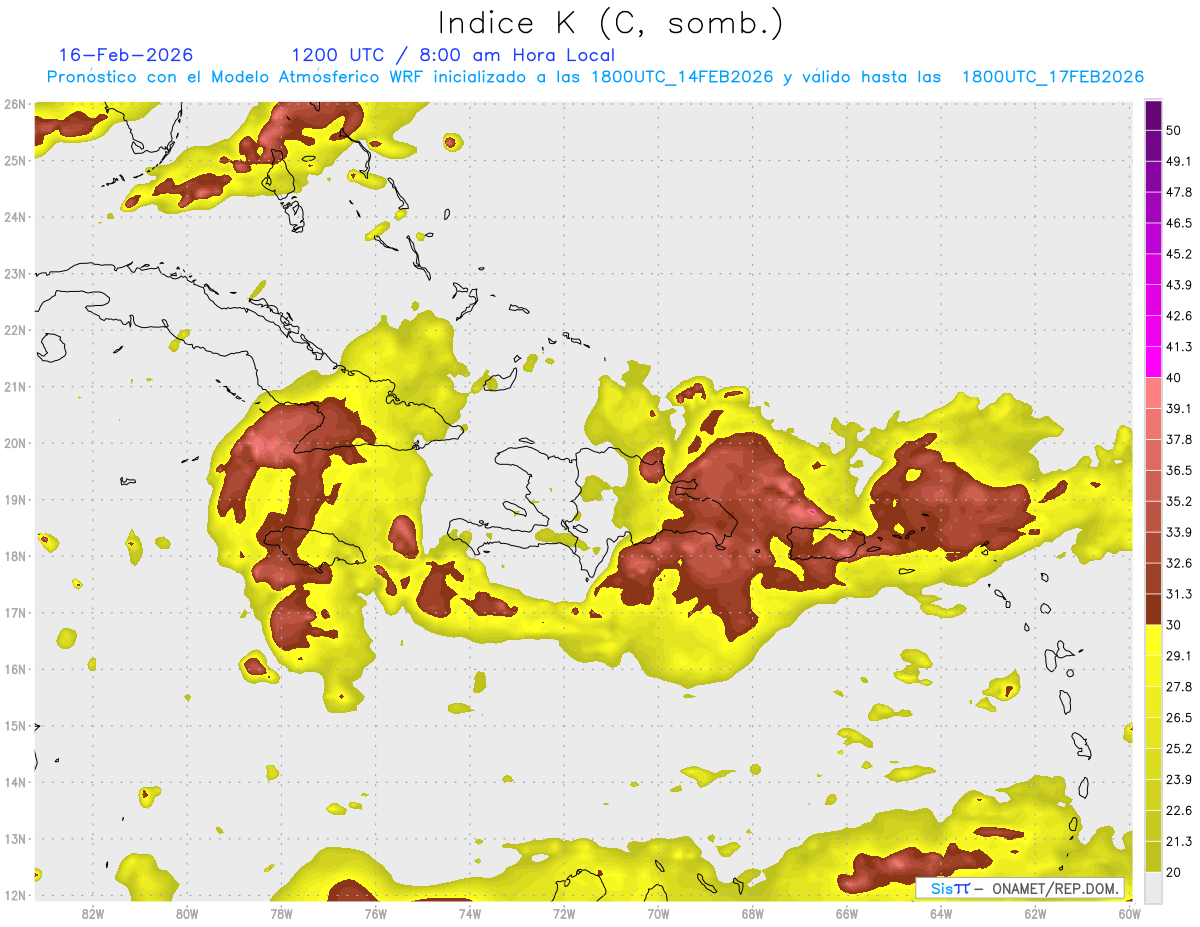The image size is (1200, 927).
Task: Click the colorbar value "25.2"
Action: 1178,749
